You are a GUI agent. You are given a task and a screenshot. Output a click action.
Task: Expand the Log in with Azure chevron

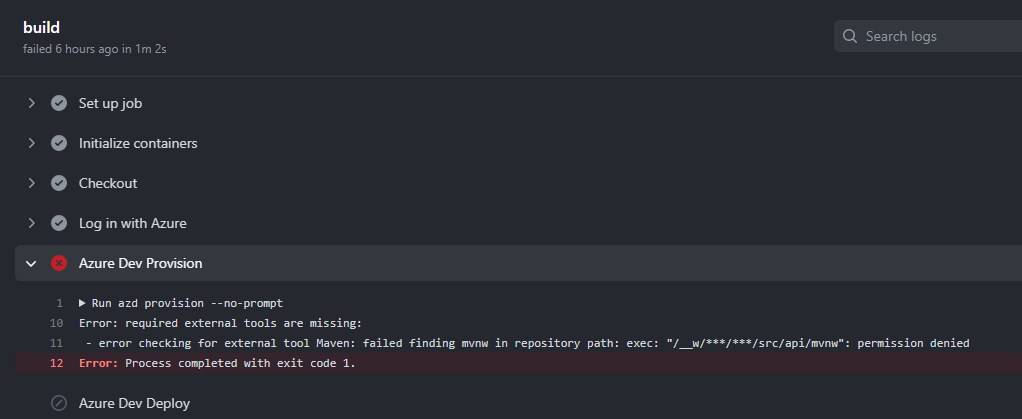click(x=32, y=223)
